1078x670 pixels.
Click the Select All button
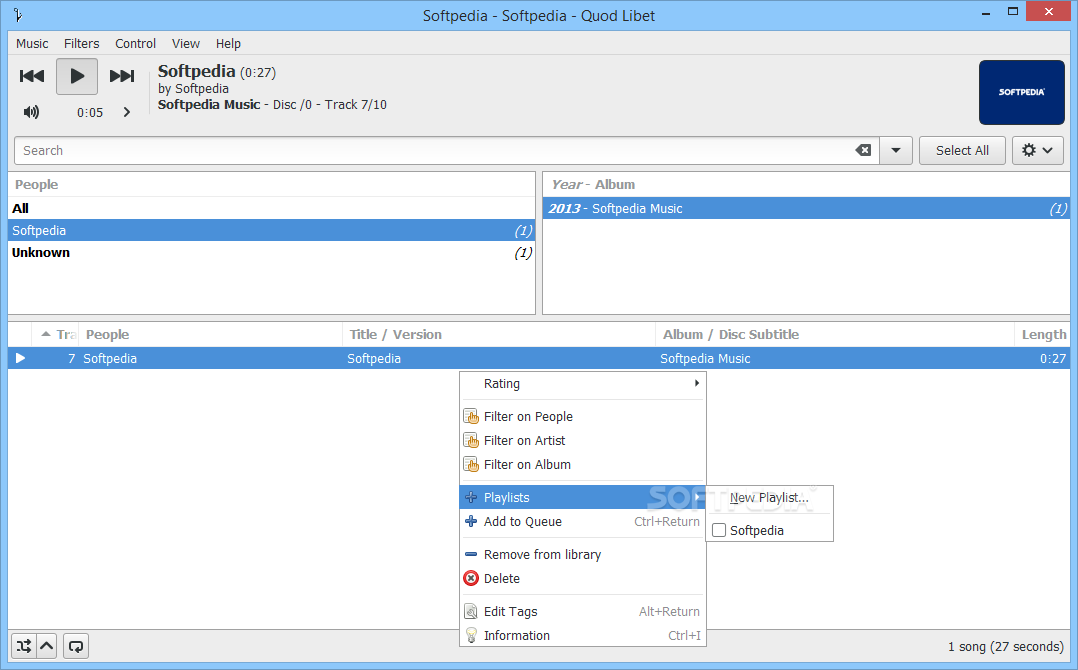click(x=962, y=150)
